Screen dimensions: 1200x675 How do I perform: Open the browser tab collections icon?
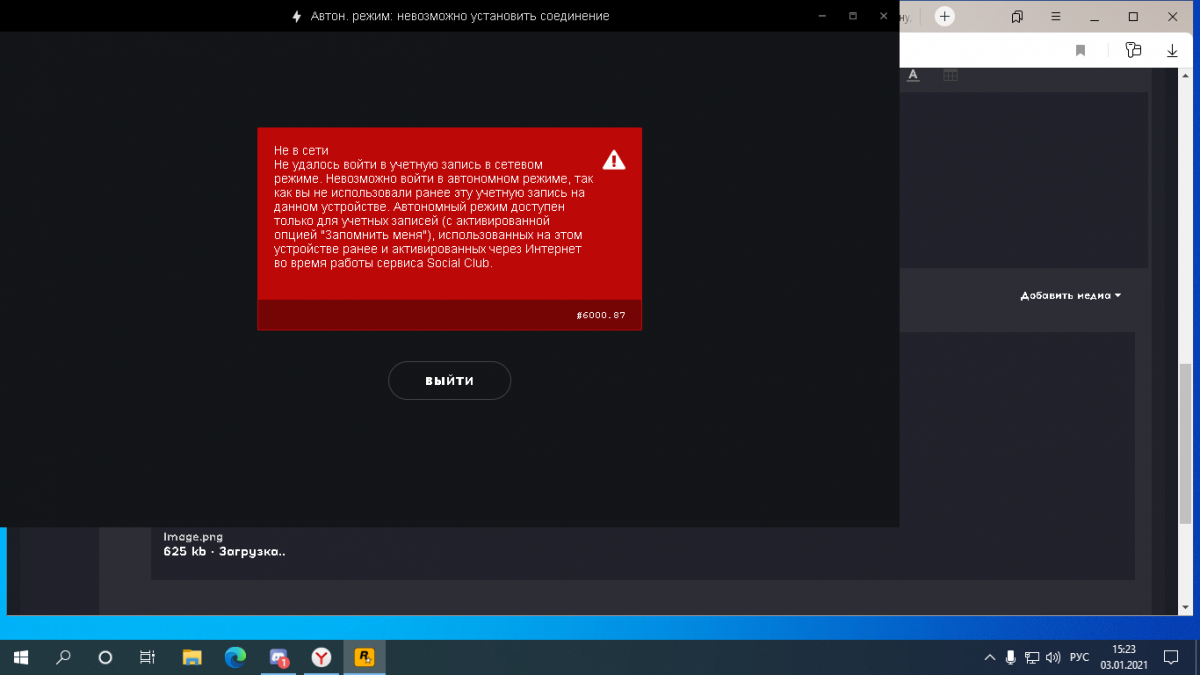tap(1017, 16)
